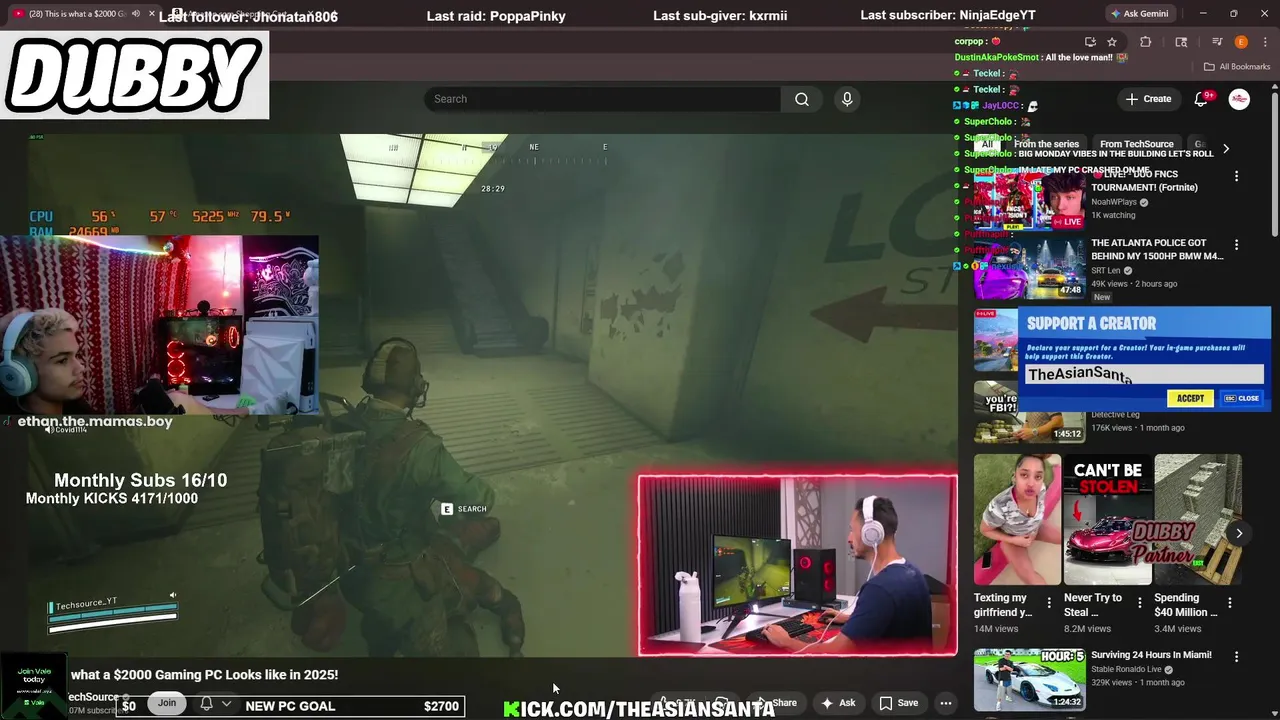Show next shorts with the right arrow

click(x=1238, y=533)
